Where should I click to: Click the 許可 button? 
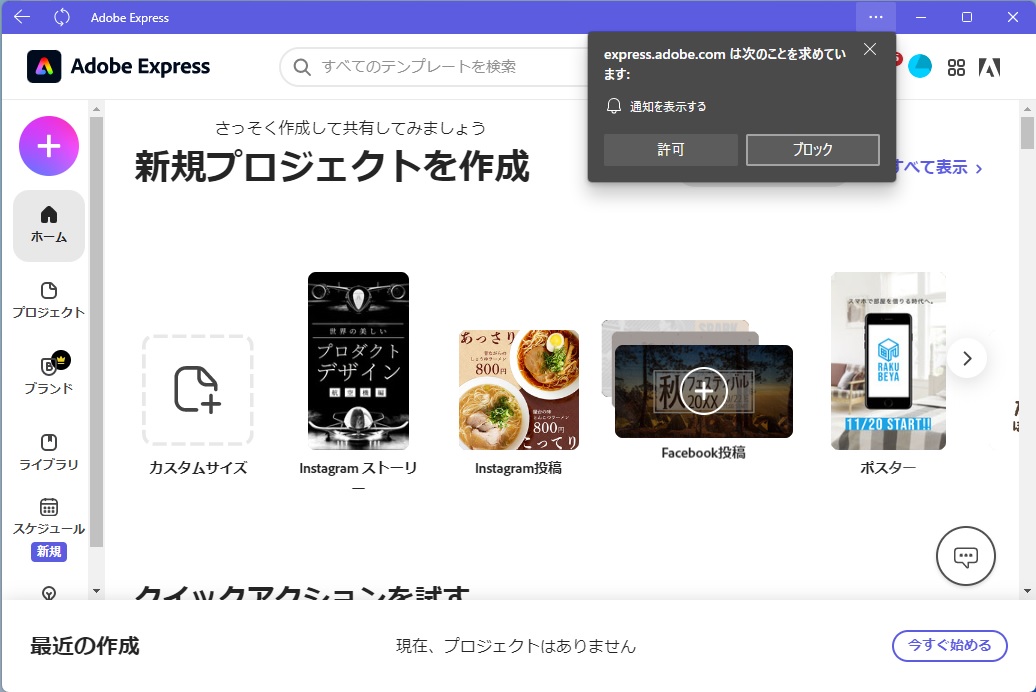coord(671,149)
